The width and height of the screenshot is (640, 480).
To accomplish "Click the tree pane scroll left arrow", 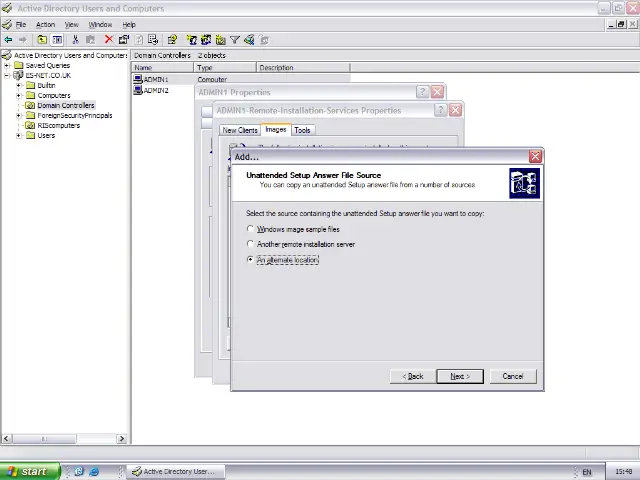I will point(6,439).
